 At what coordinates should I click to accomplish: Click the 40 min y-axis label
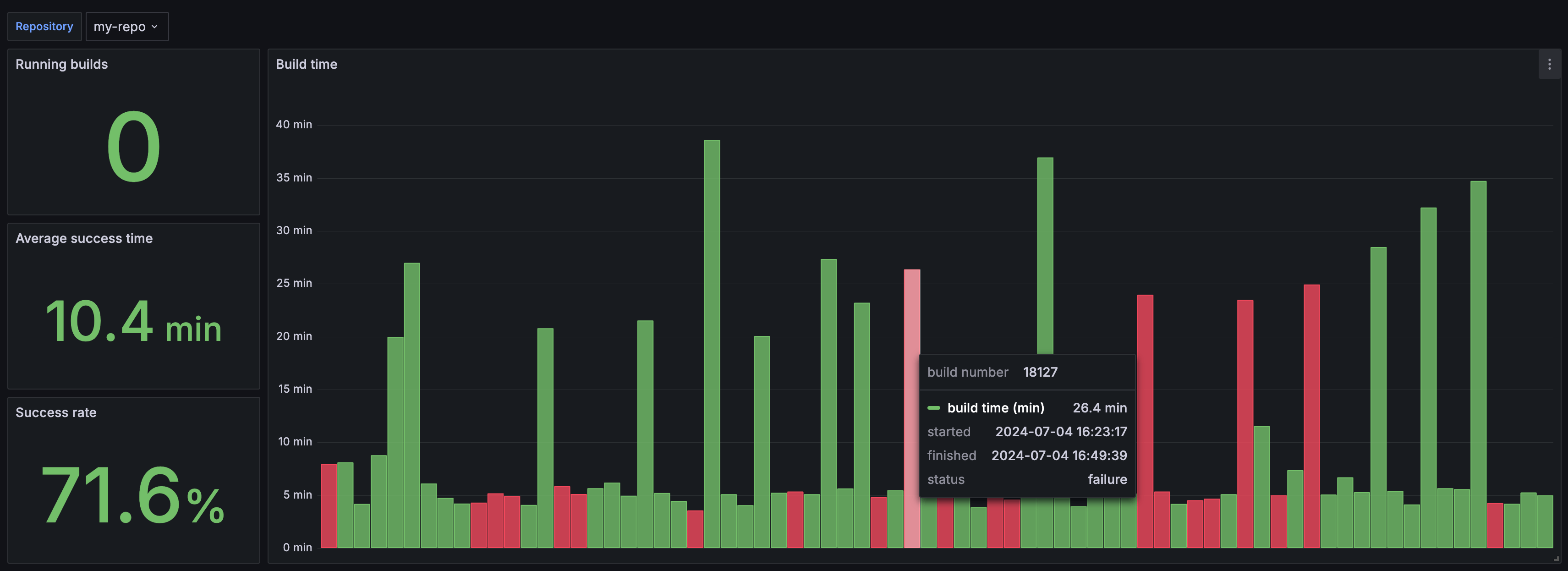295,124
